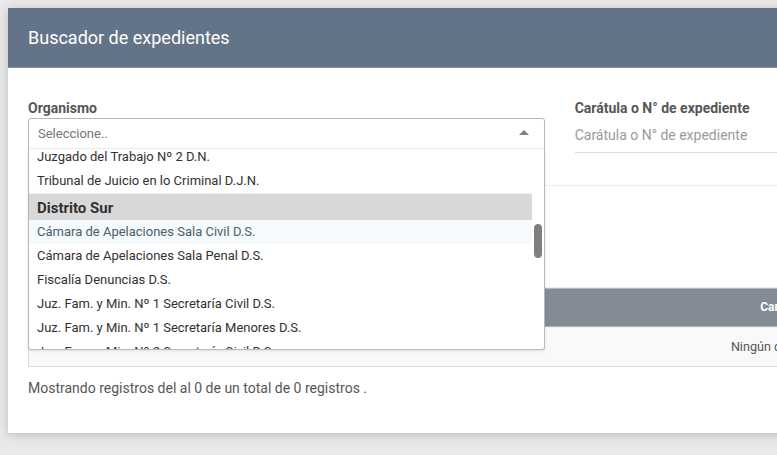
Task: Choose the Fiscalía Denuncias D.S. option
Action: click(104, 279)
